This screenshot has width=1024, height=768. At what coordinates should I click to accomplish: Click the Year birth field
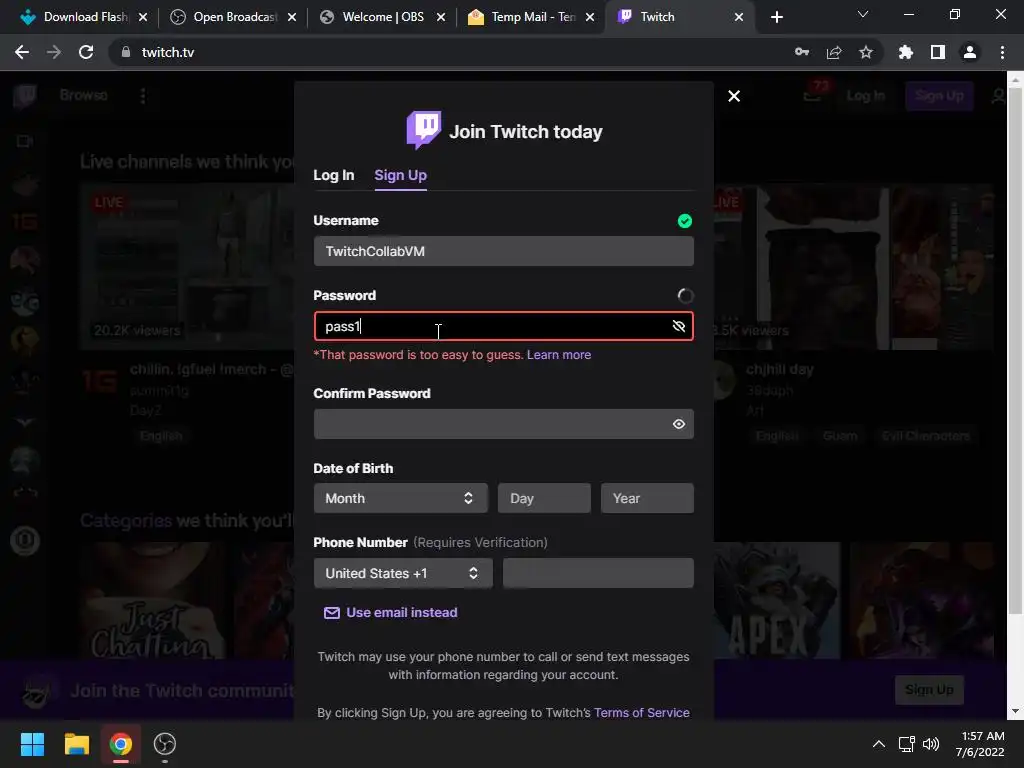point(647,498)
